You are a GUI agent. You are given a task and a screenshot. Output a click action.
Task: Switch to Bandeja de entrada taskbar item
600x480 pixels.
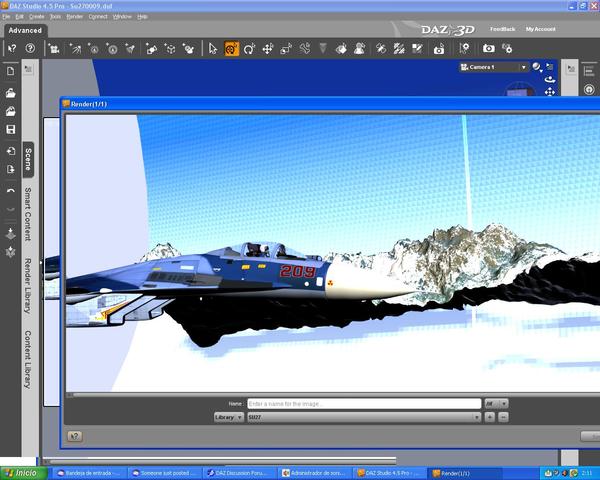(x=90, y=473)
